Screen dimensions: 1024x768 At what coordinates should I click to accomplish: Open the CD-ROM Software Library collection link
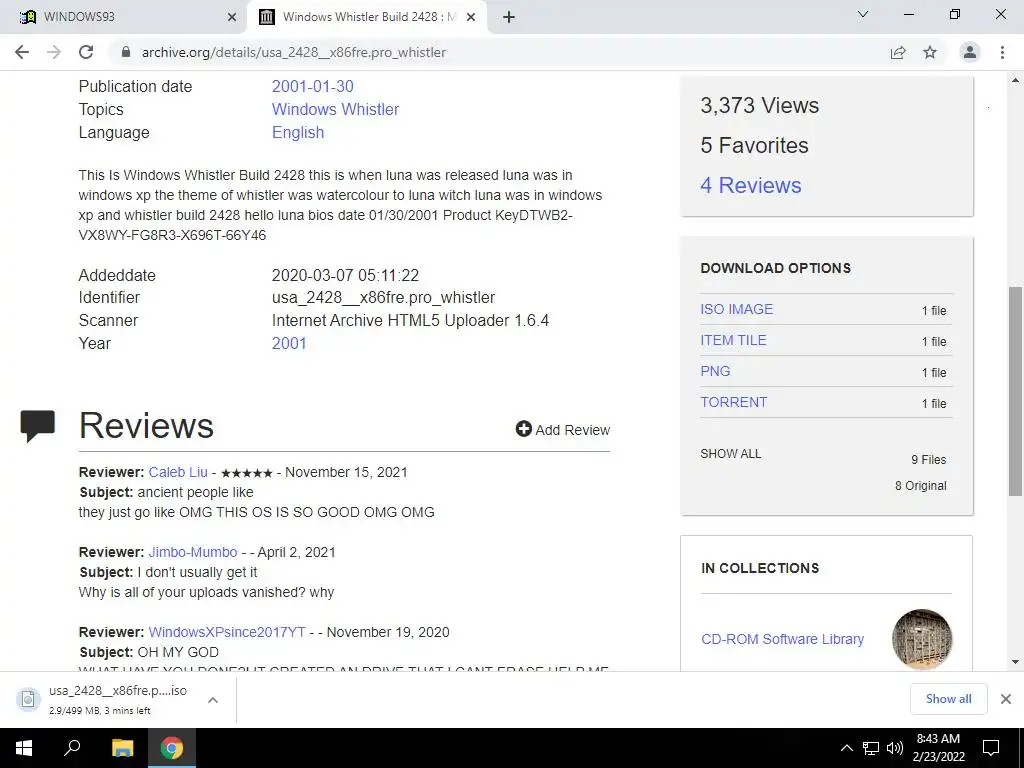(782, 639)
